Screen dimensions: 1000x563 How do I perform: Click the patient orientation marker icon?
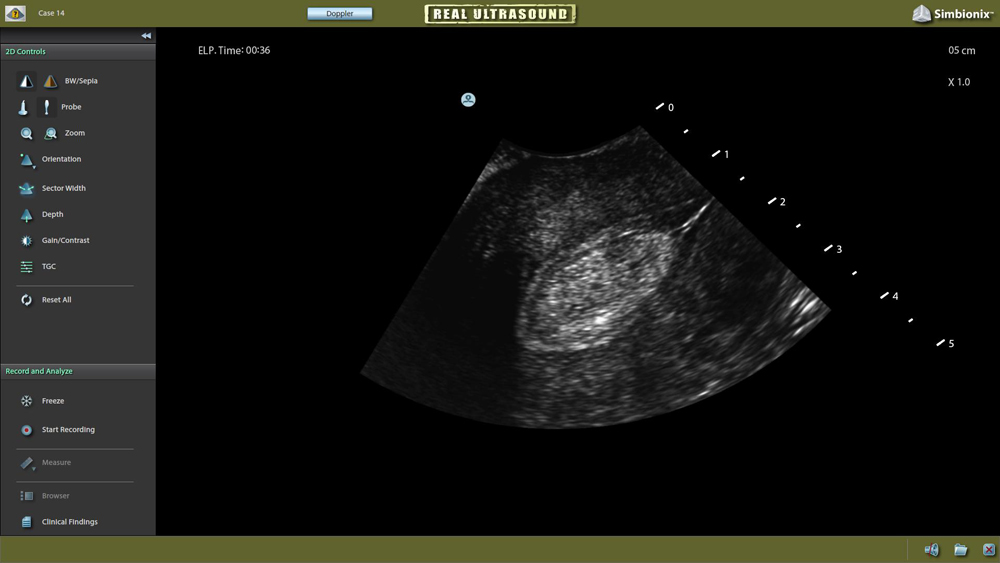(x=468, y=99)
